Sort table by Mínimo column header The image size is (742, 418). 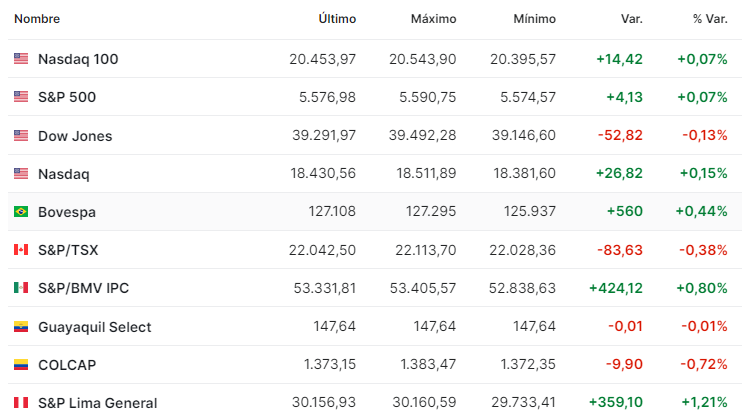pyautogui.click(x=535, y=19)
